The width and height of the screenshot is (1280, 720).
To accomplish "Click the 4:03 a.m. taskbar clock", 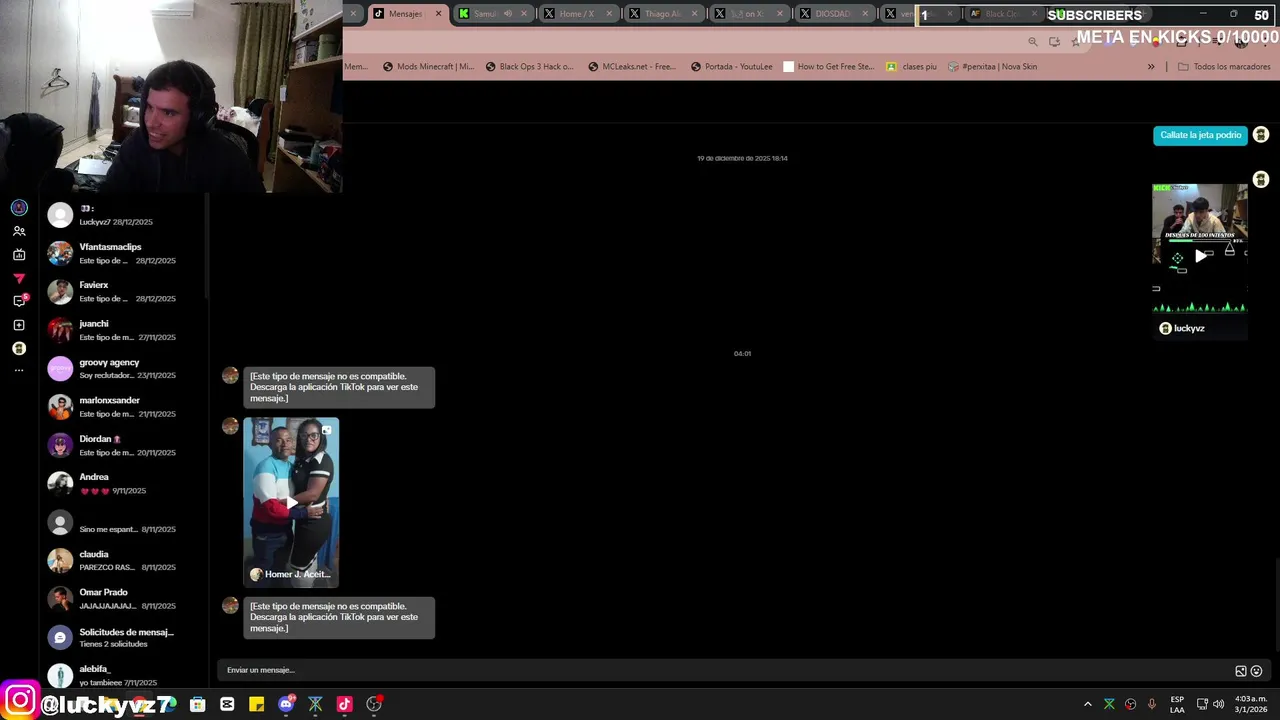I will click(1251, 704).
